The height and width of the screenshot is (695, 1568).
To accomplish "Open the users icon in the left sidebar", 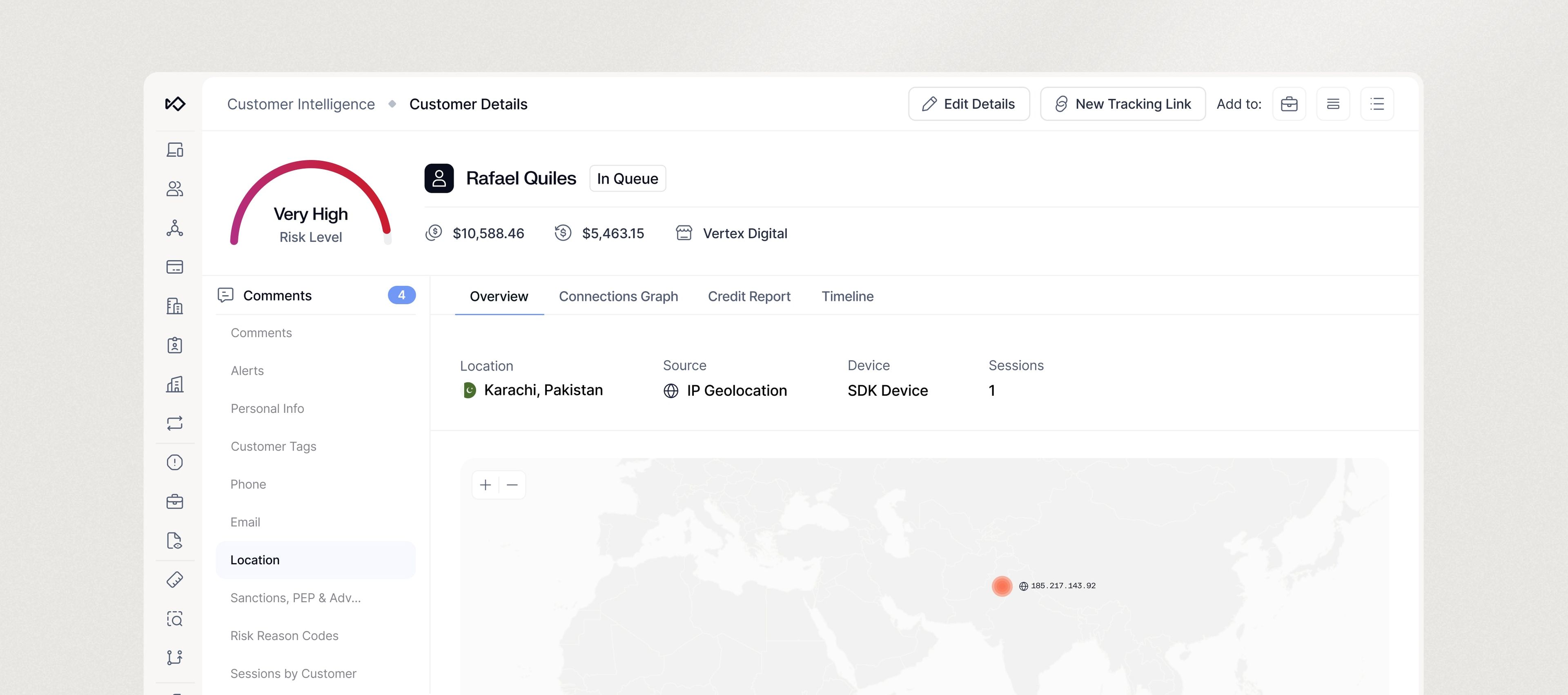I will pyautogui.click(x=175, y=189).
